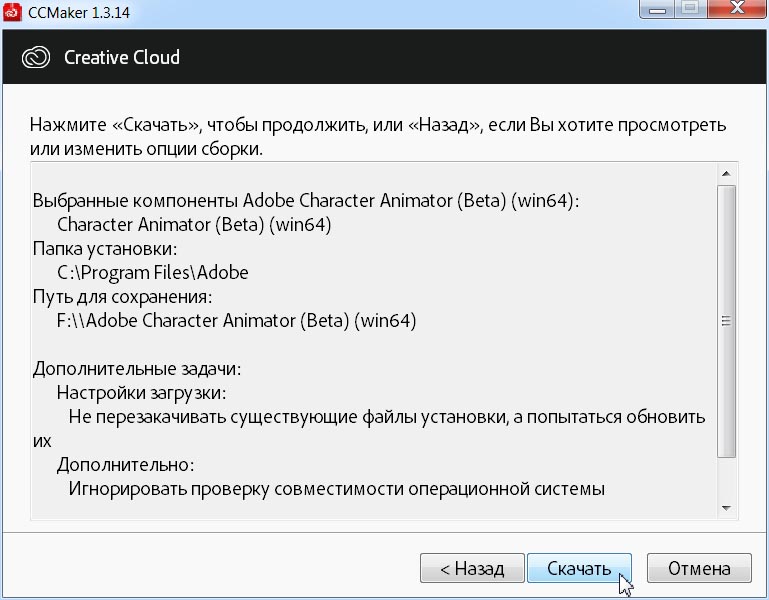Screen dimensions: 769x600
Task: Click the Creative Cloud logo in header
Action: click(x=37, y=57)
